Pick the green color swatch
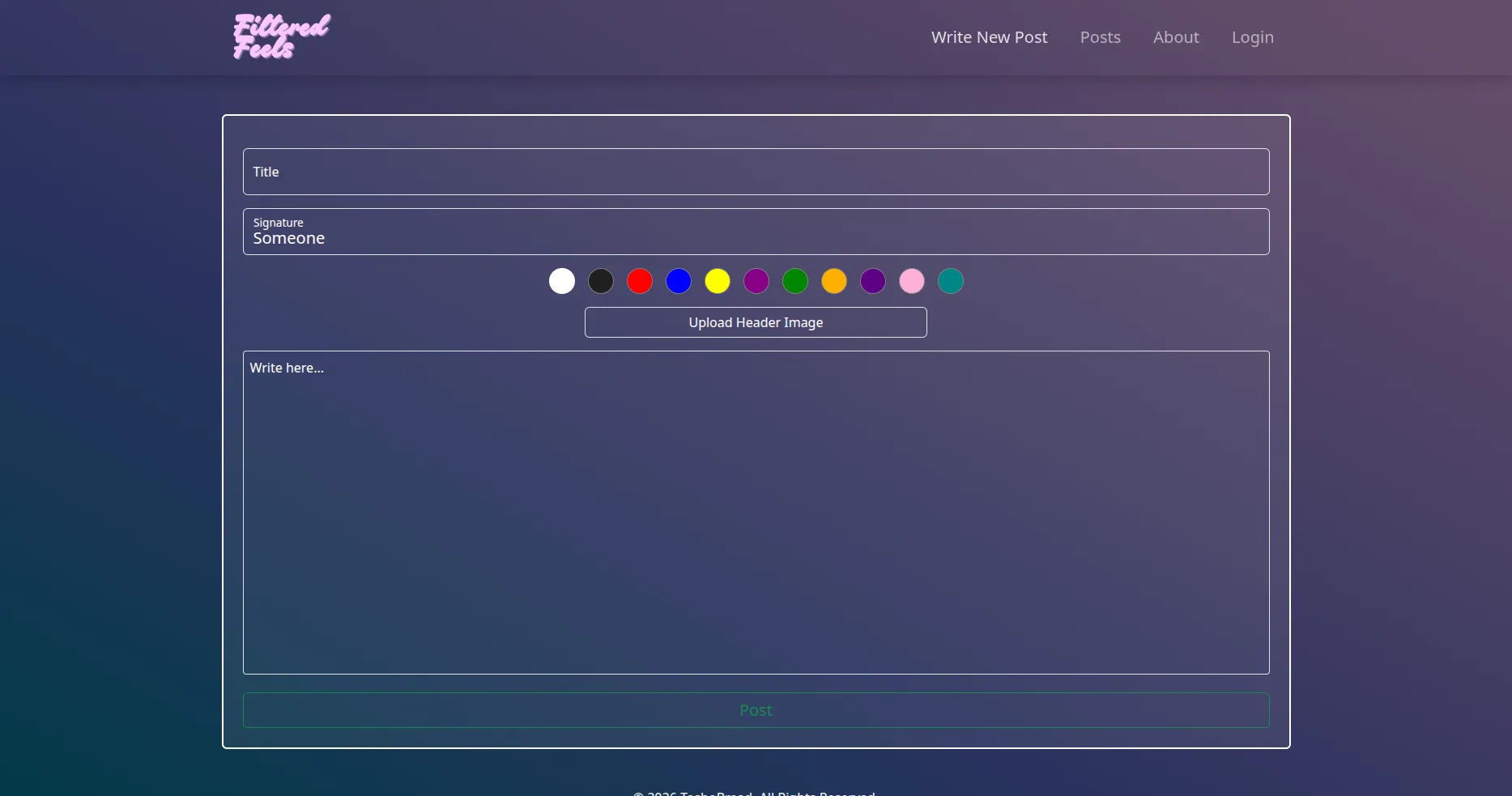 coord(795,281)
